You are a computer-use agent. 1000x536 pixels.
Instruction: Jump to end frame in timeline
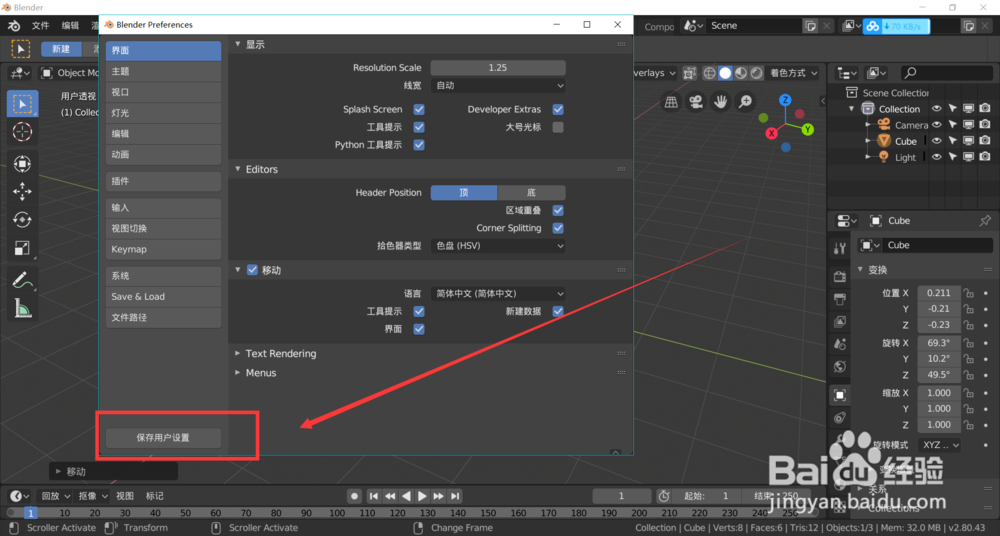click(x=455, y=496)
